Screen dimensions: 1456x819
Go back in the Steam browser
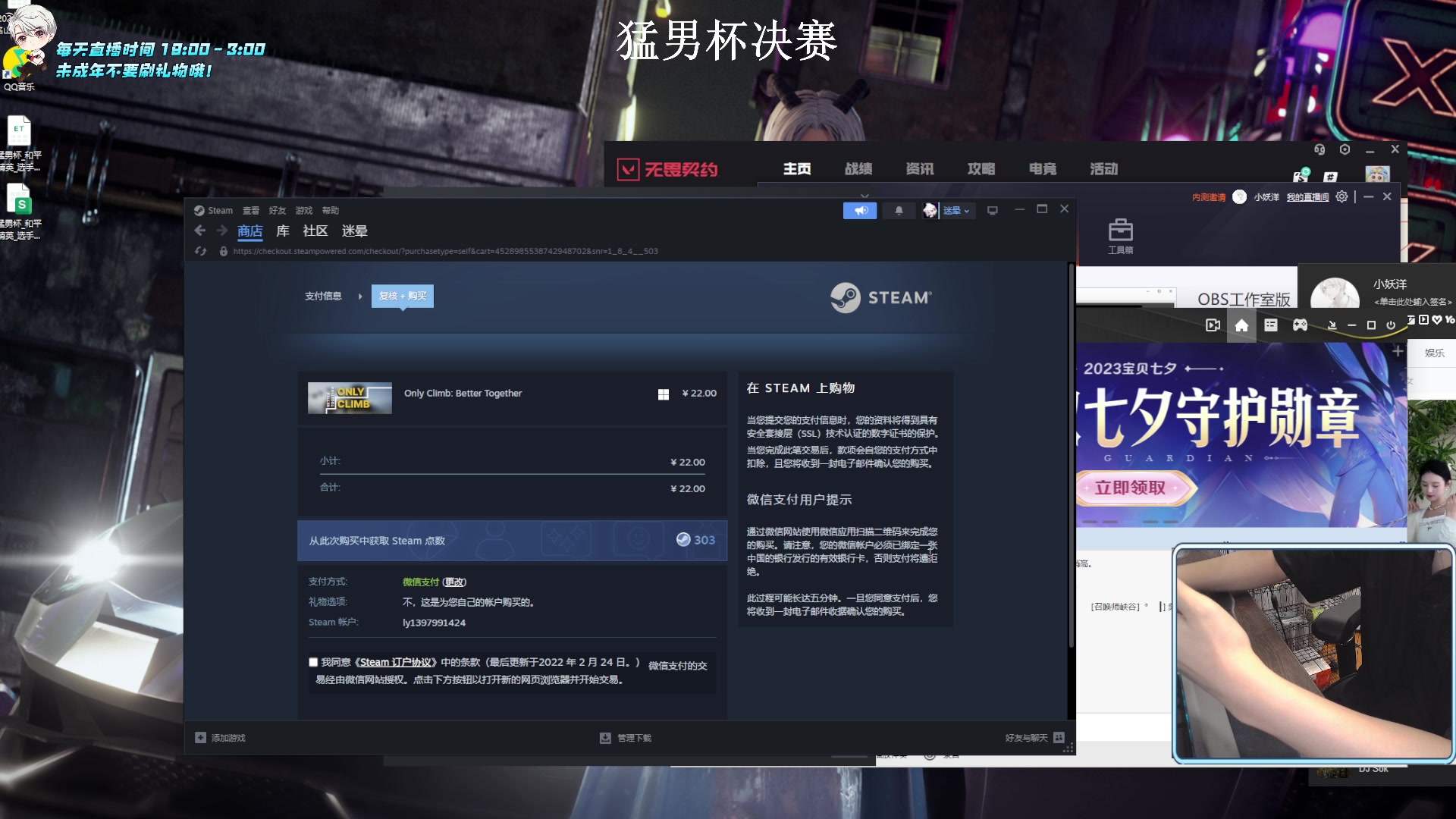pos(200,231)
